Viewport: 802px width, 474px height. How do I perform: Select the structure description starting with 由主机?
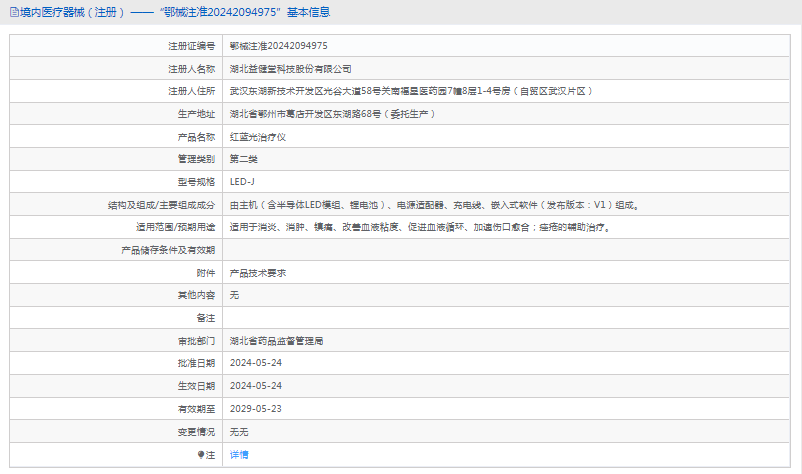pyautogui.click(x=434, y=205)
